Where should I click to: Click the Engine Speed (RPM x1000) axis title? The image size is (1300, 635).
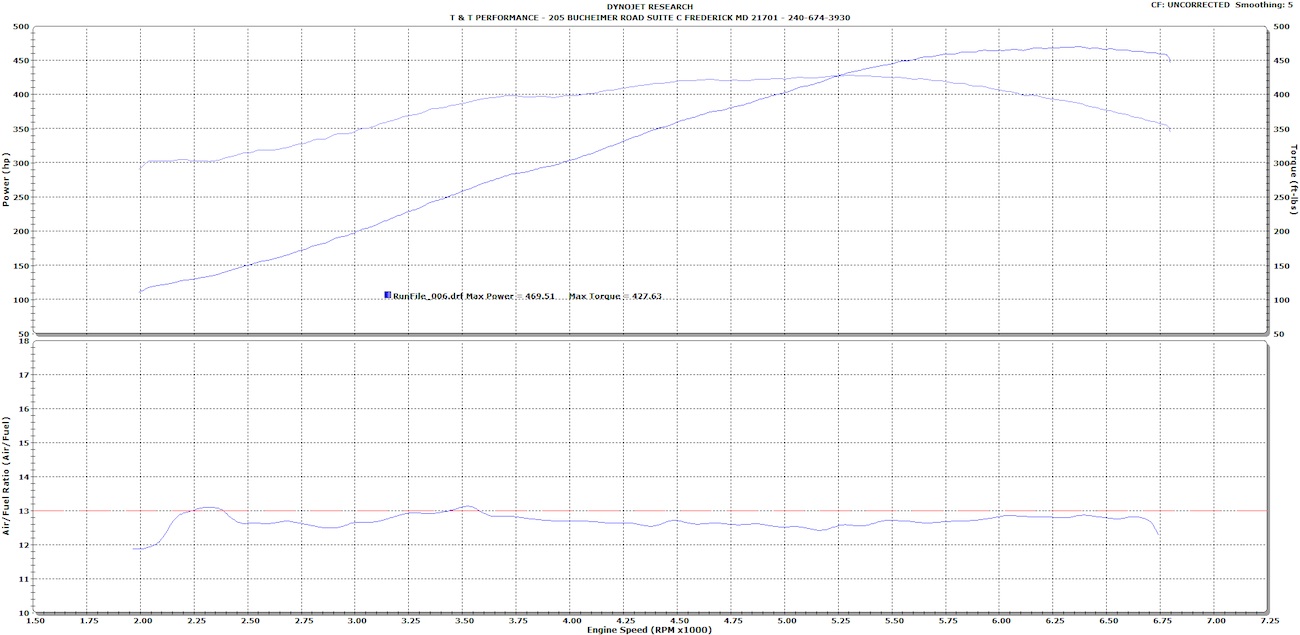[649, 630]
